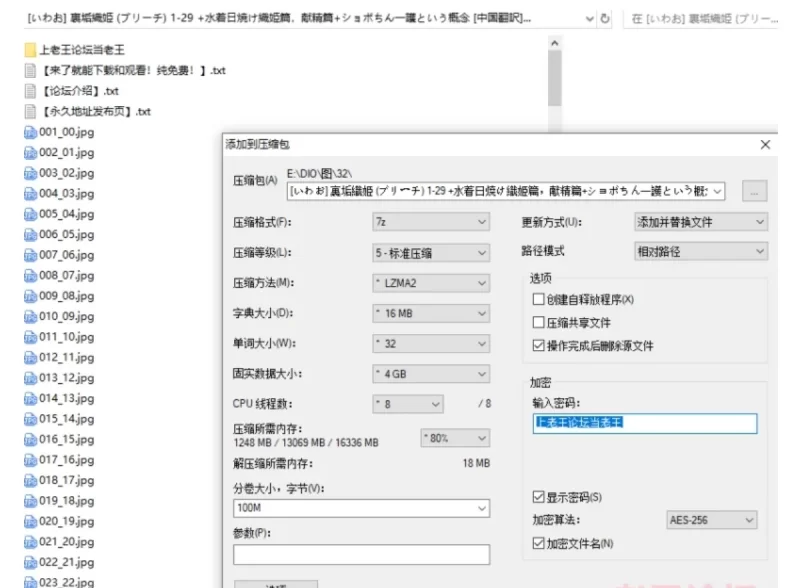Click the 015_14.jpg image icon
The height and width of the screenshot is (588, 800).
pos(30,419)
